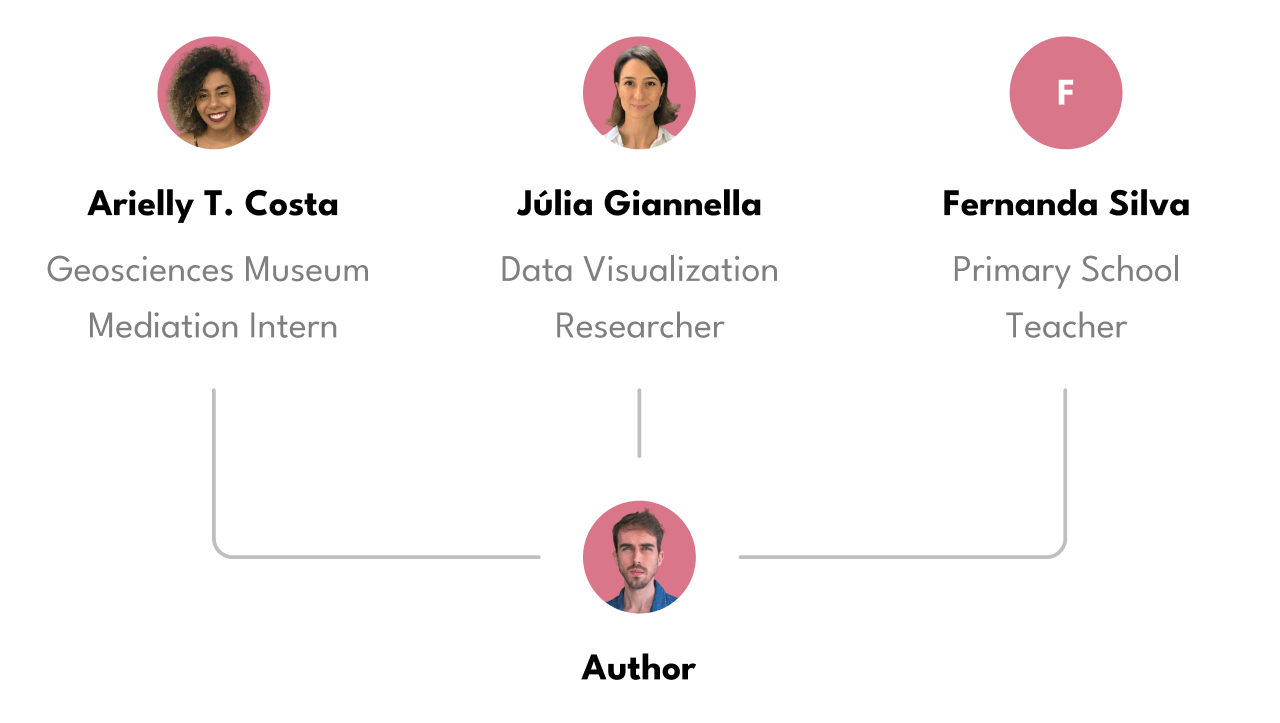Screen dimensions: 1280x723
Task: Click the Author label
Action: coord(639,668)
